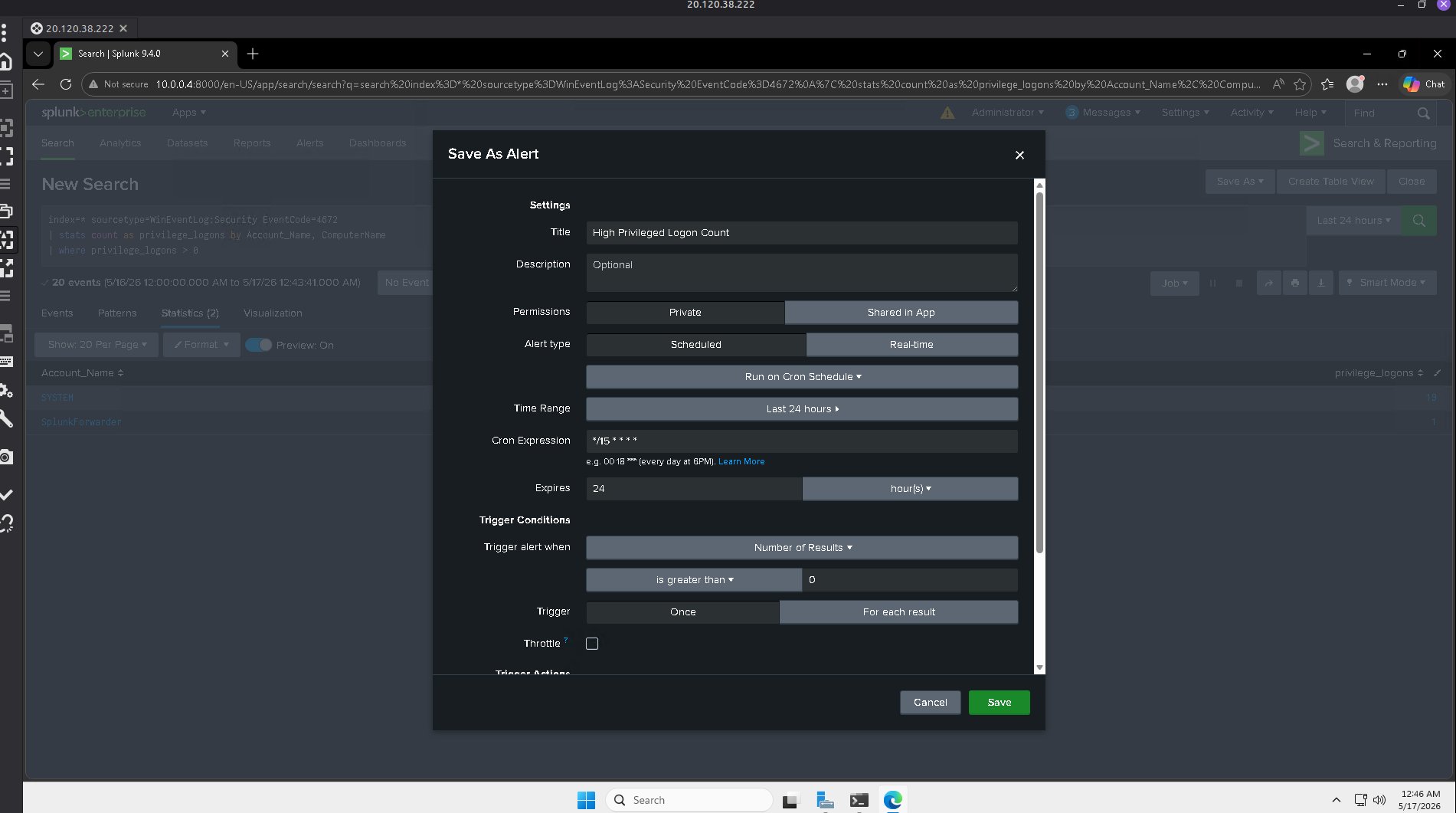The image size is (1456, 813).
Task: Open the hour(s) expiry unit dropdown
Action: pos(910,489)
